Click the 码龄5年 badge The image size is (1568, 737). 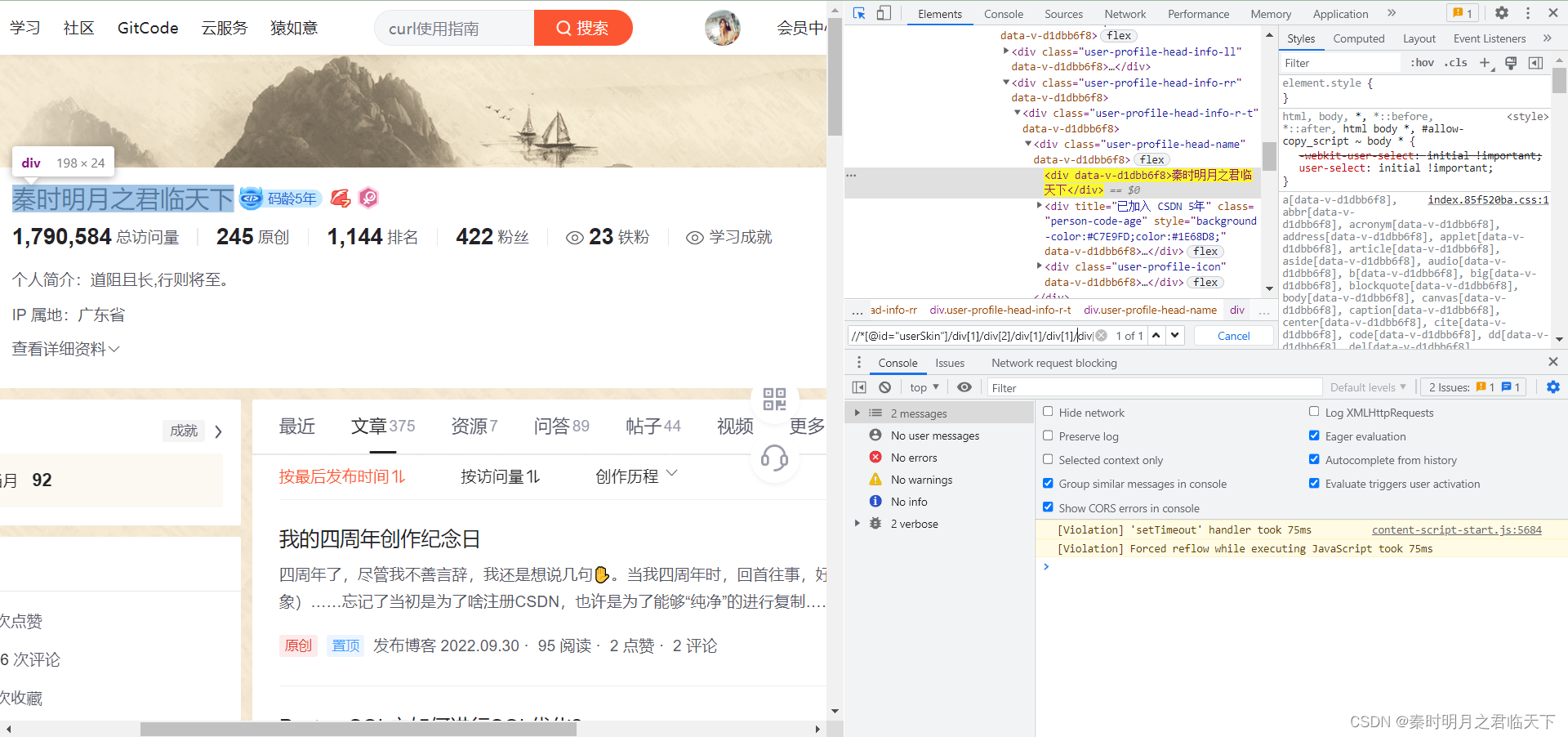pos(281,199)
